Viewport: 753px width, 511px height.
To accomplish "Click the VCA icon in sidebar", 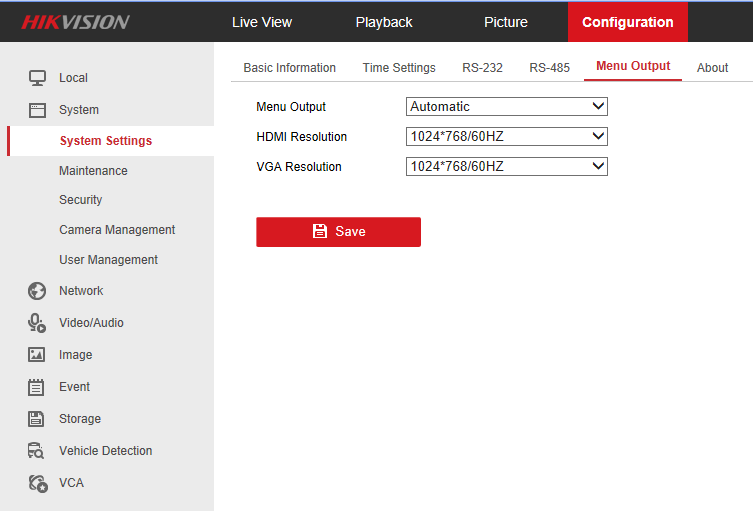I will (37, 483).
